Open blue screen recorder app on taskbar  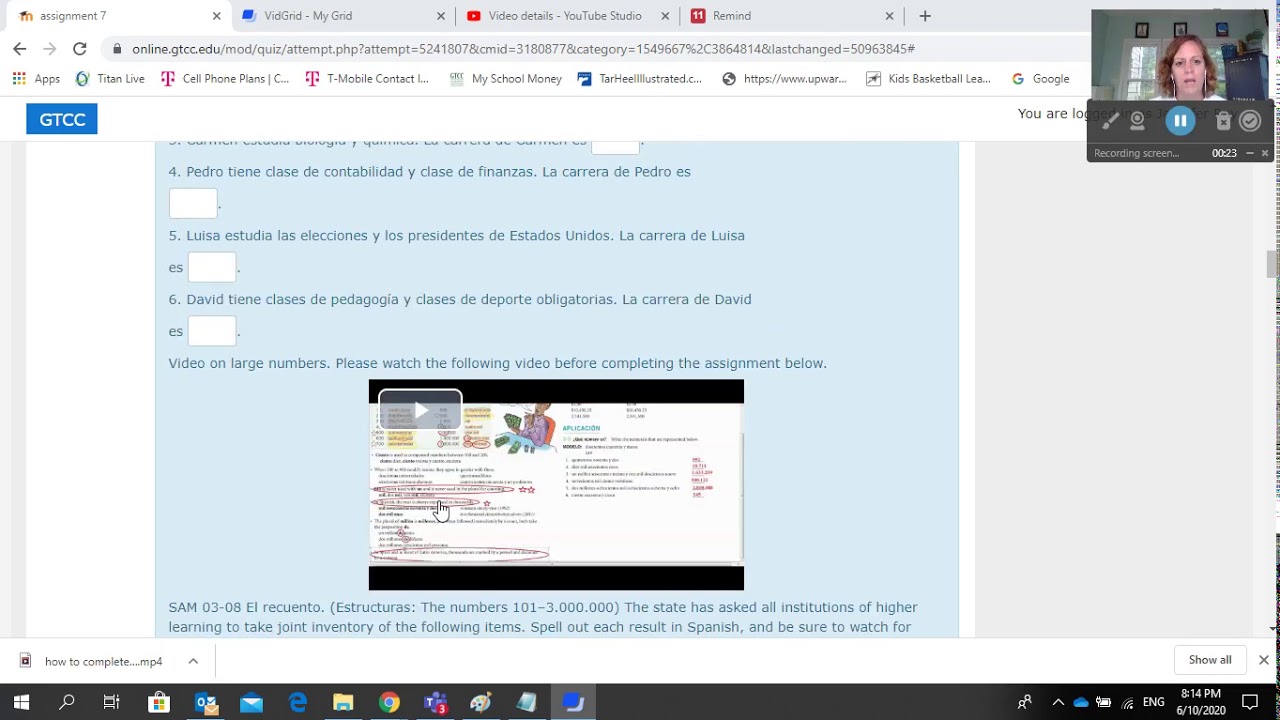click(573, 702)
